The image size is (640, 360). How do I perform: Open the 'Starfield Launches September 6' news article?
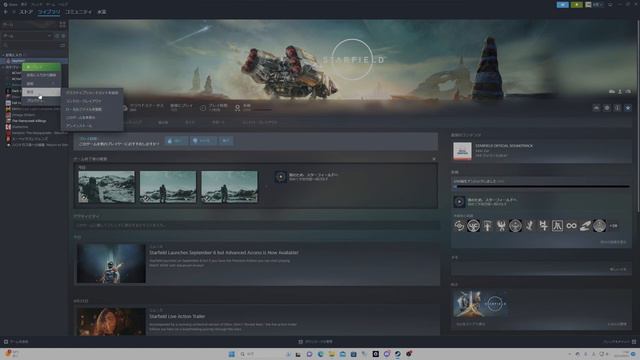click(224, 253)
